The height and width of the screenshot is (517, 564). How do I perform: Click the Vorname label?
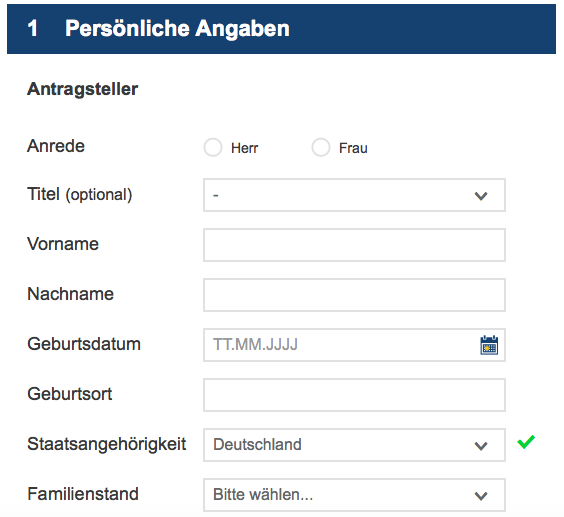63,244
